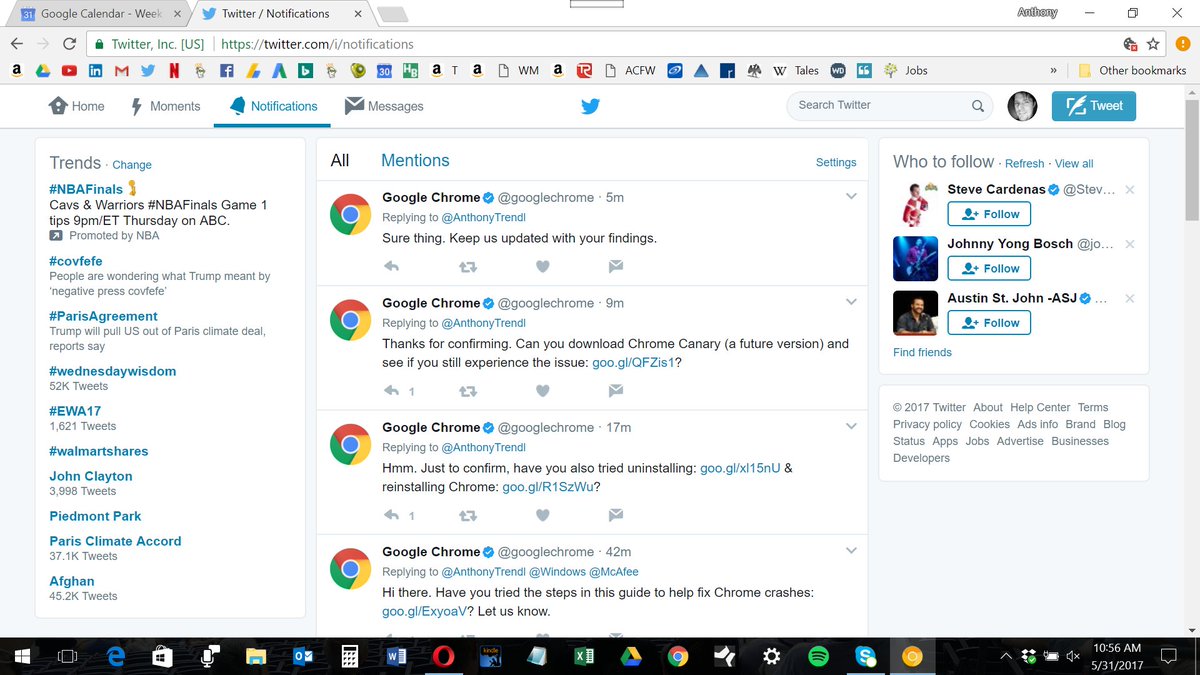Open the goo.gl/xl15nU uninstall link
This screenshot has height=675, width=1200.
click(x=740, y=467)
